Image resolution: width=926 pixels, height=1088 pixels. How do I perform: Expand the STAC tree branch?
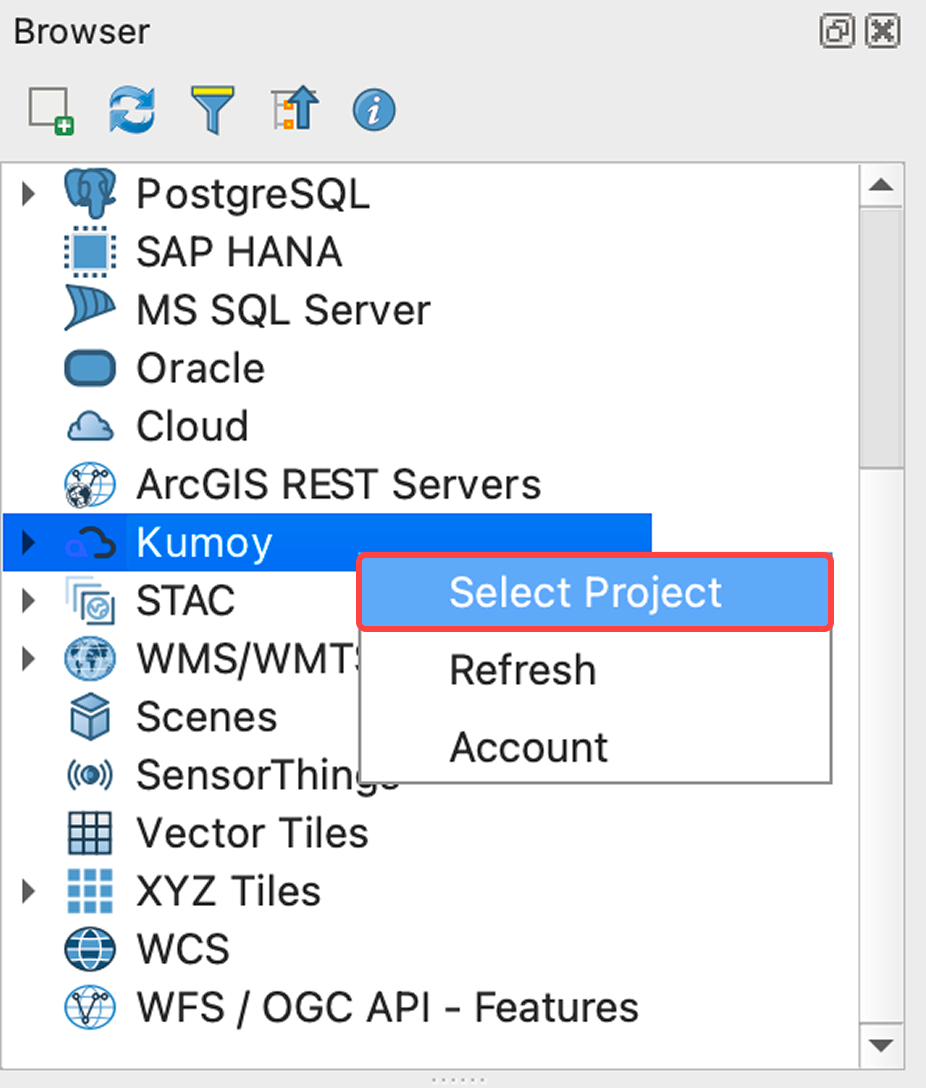(x=27, y=600)
